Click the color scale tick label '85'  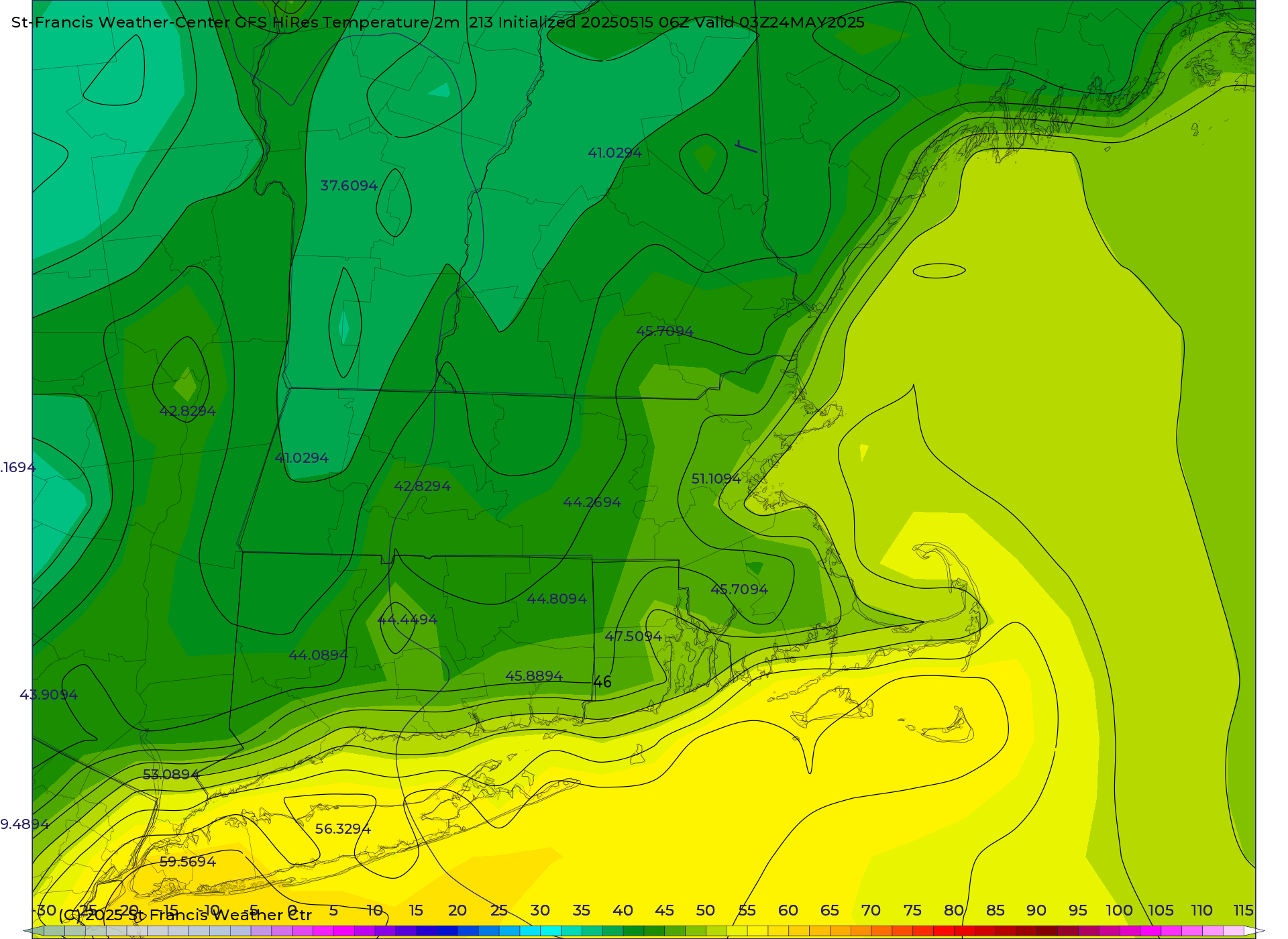click(996, 910)
